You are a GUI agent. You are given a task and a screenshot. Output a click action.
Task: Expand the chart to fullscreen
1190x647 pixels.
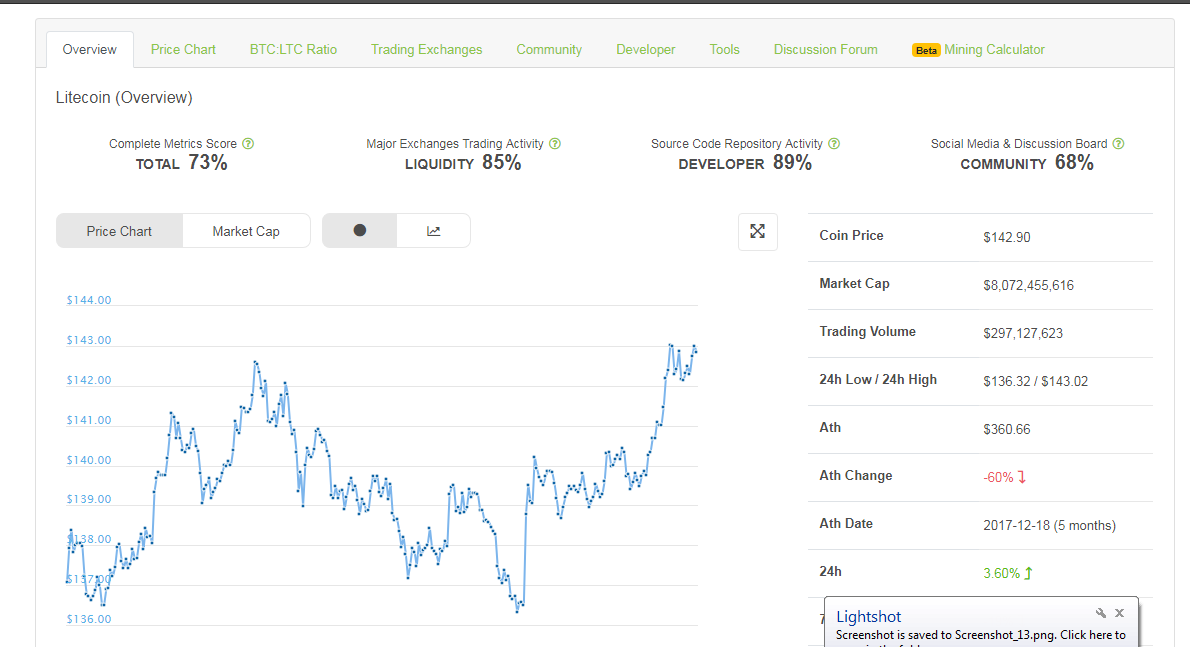[x=757, y=231]
